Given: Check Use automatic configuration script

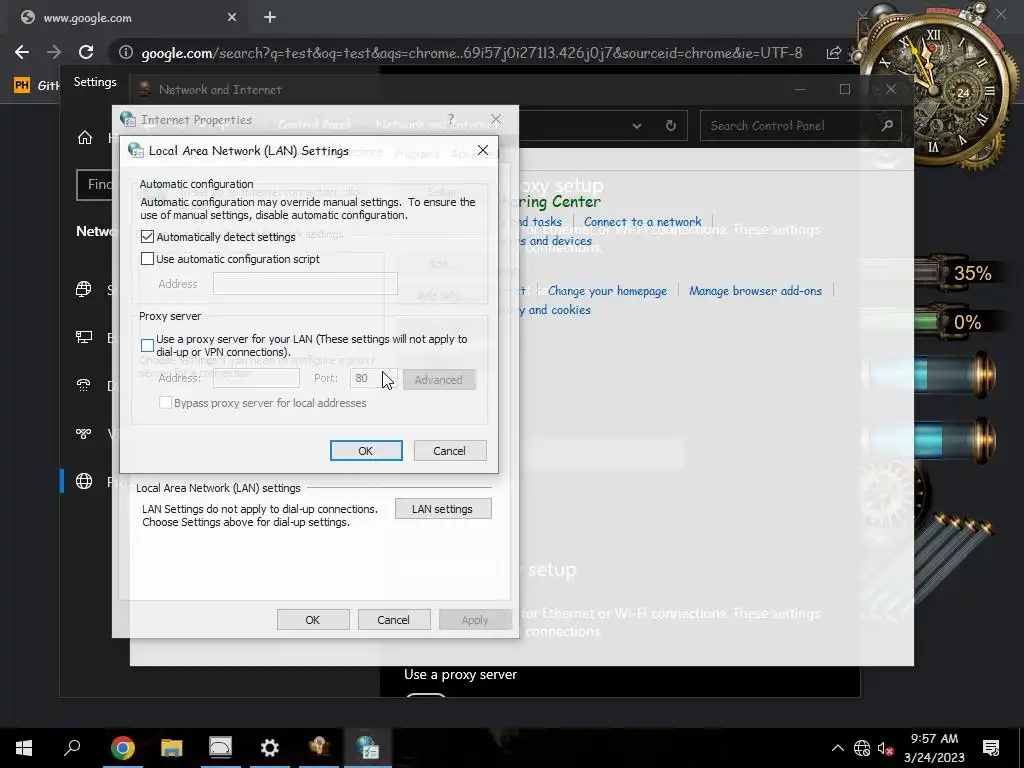Looking at the screenshot, I should tap(148, 259).
